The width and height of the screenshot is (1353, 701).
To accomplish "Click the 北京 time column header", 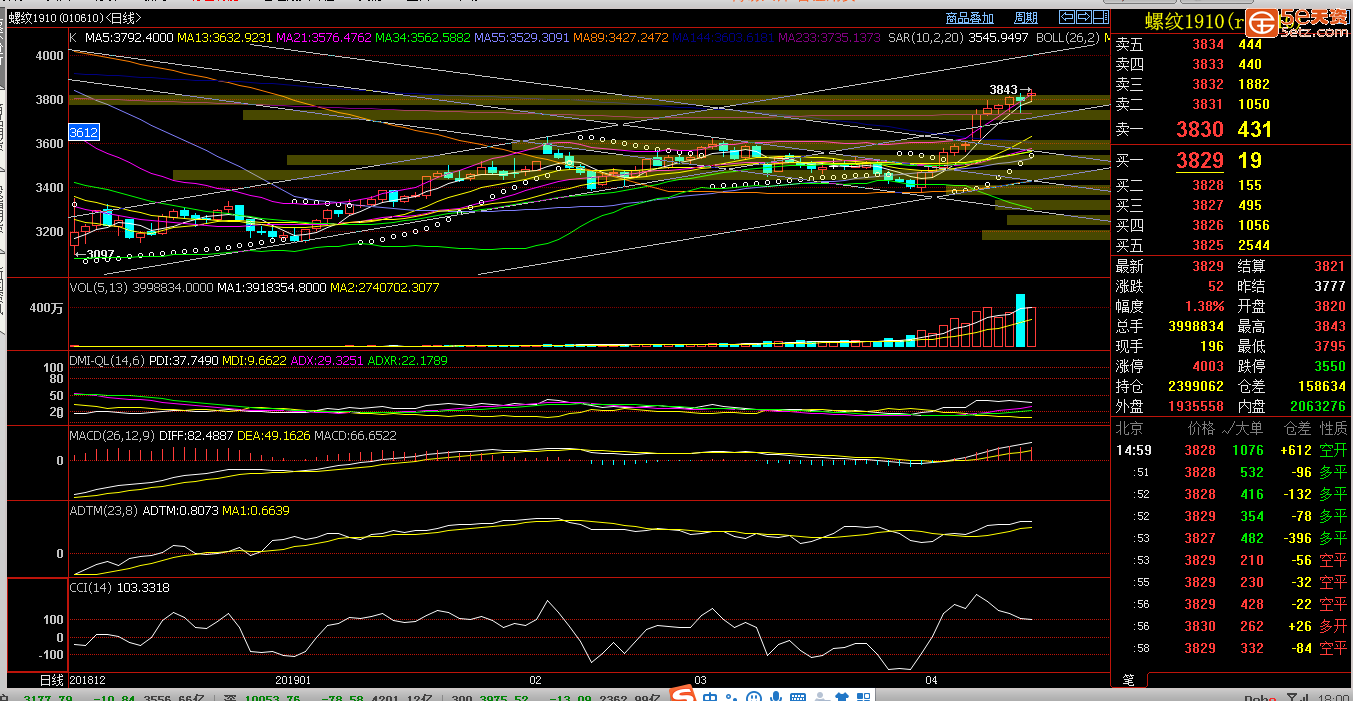I will [x=1129, y=428].
